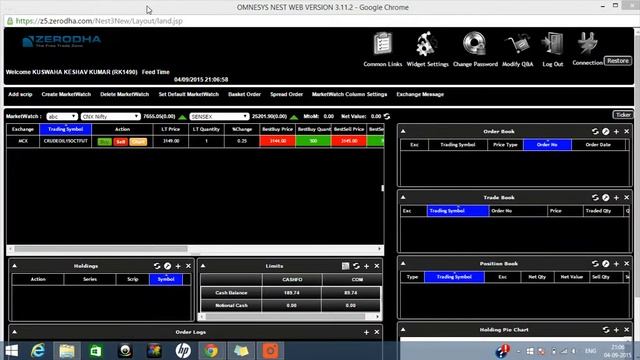The image size is (640, 360).
Task: Click Add scrip menu item
Action: pyautogui.click(x=20, y=94)
